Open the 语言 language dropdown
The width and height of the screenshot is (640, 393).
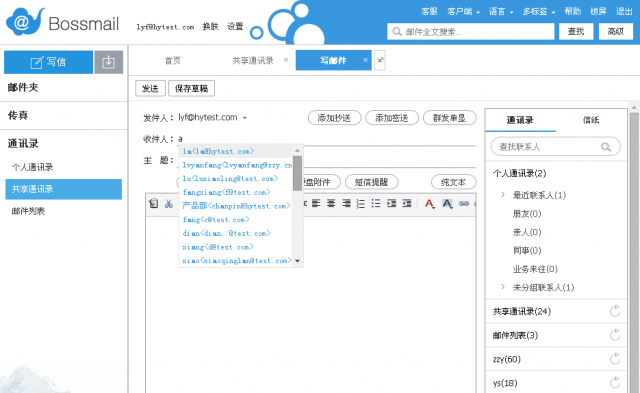click(x=501, y=11)
